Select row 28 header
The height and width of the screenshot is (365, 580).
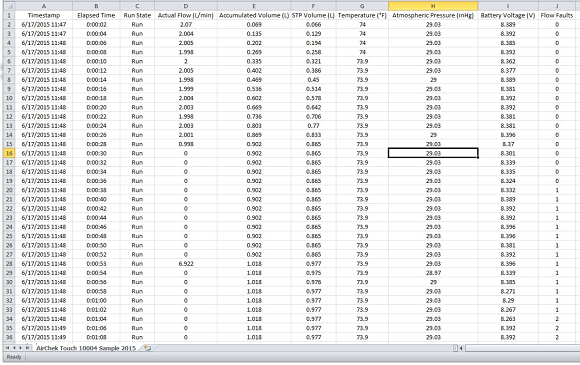coord(9,264)
